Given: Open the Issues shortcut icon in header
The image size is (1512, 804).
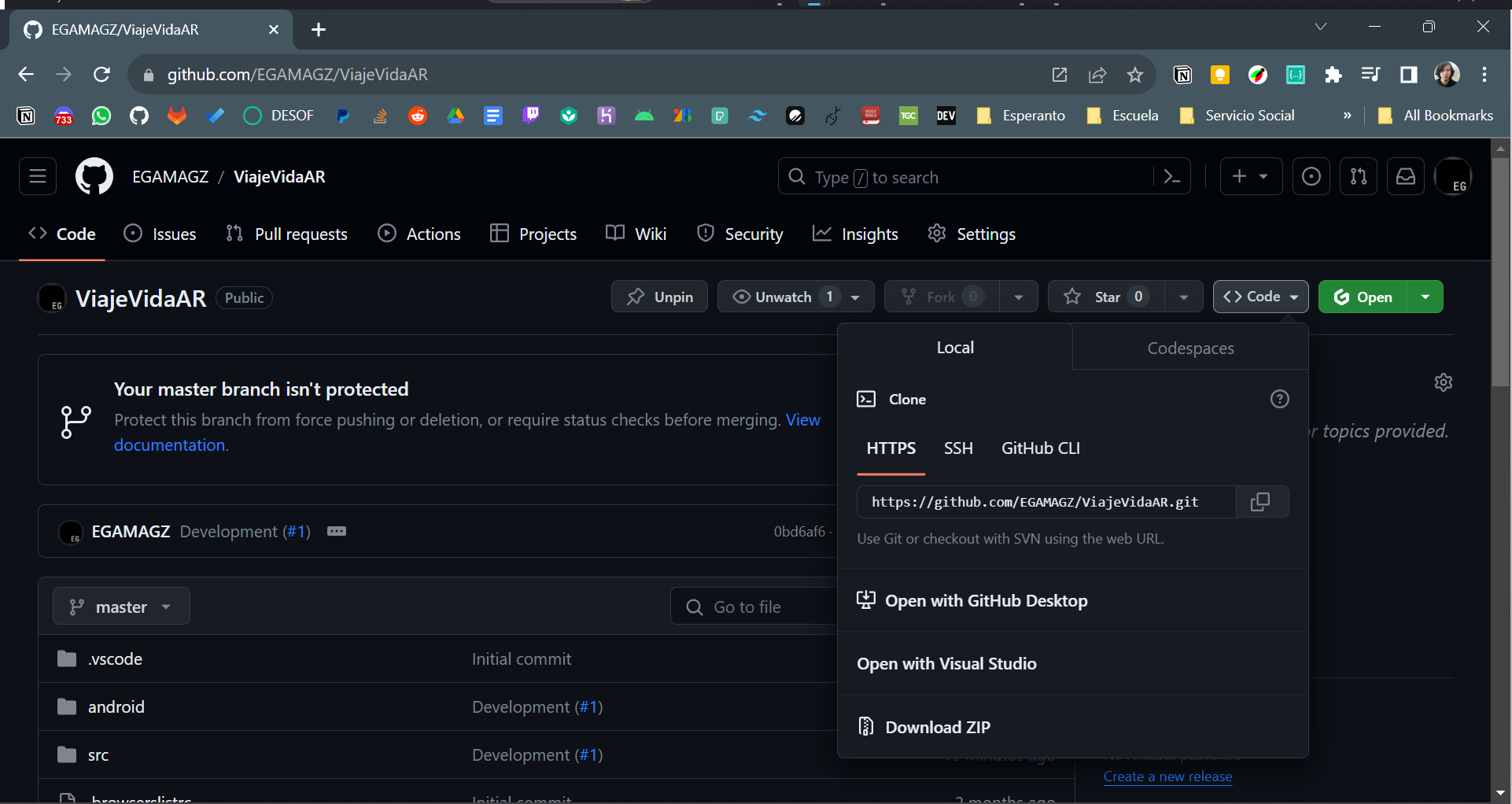Looking at the screenshot, I should point(1311,176).
